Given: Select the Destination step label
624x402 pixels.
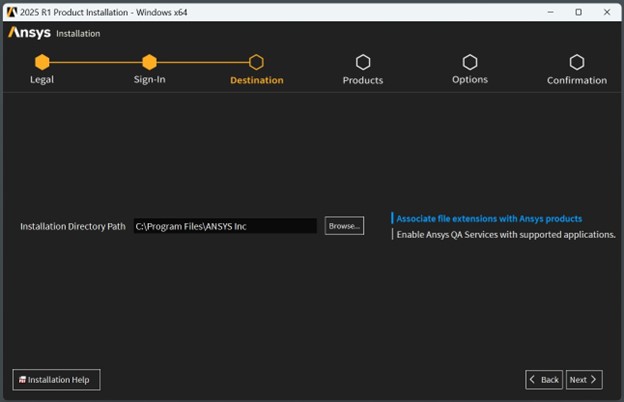Looking at the screenshot, I should (x=257, y=80).
